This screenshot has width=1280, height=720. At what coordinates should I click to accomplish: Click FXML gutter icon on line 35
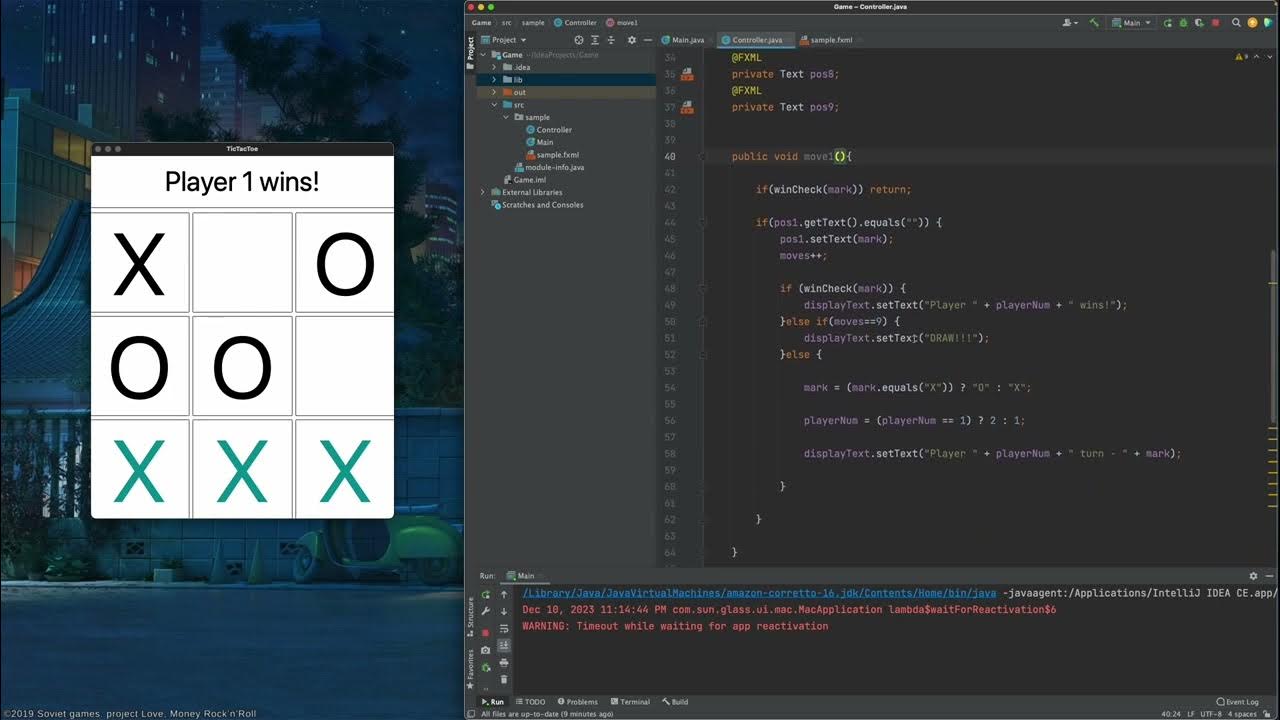pyautogui.click(x=687, y=74)
